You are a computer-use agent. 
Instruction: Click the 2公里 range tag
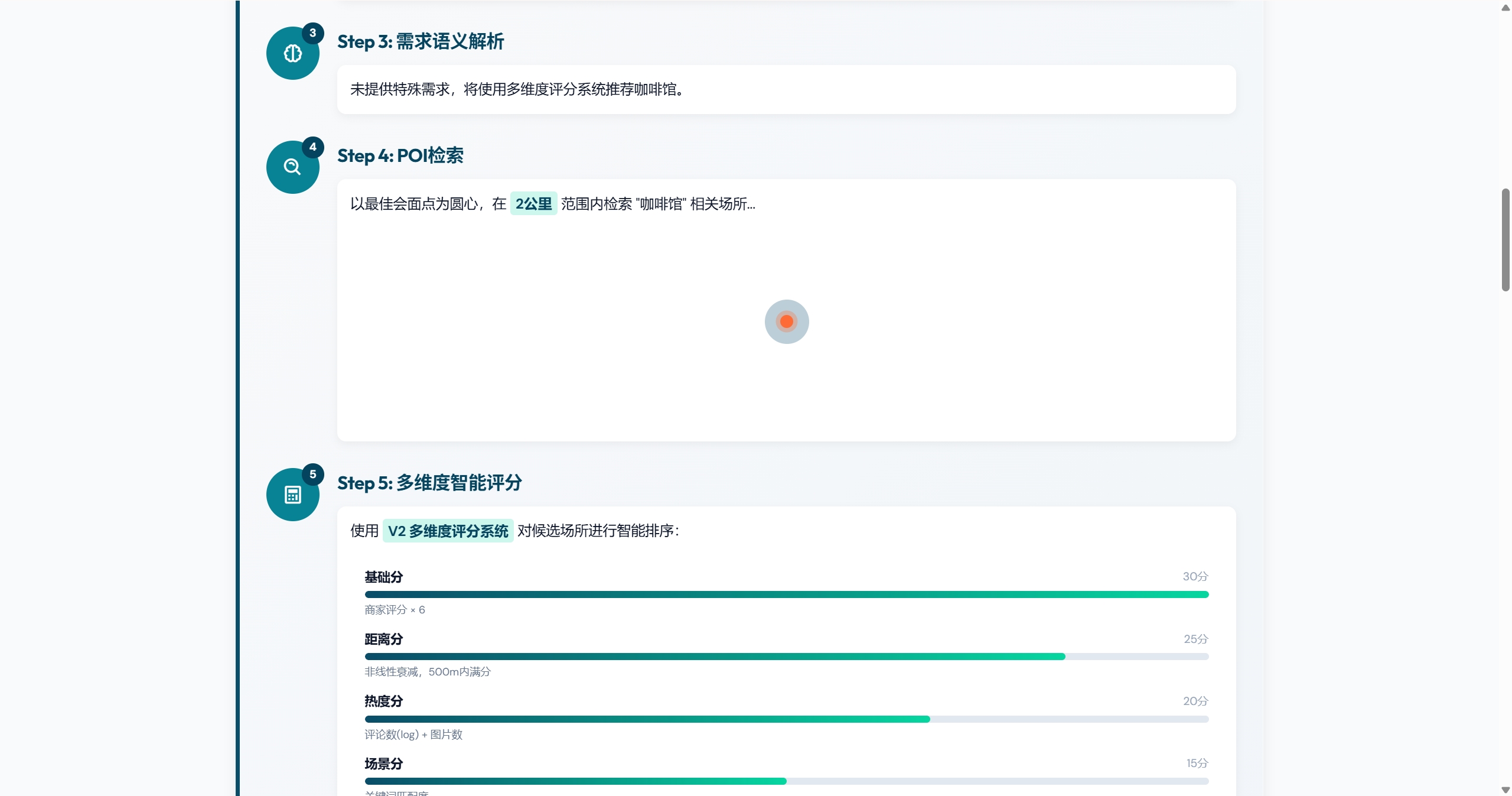tap(533, 204)
